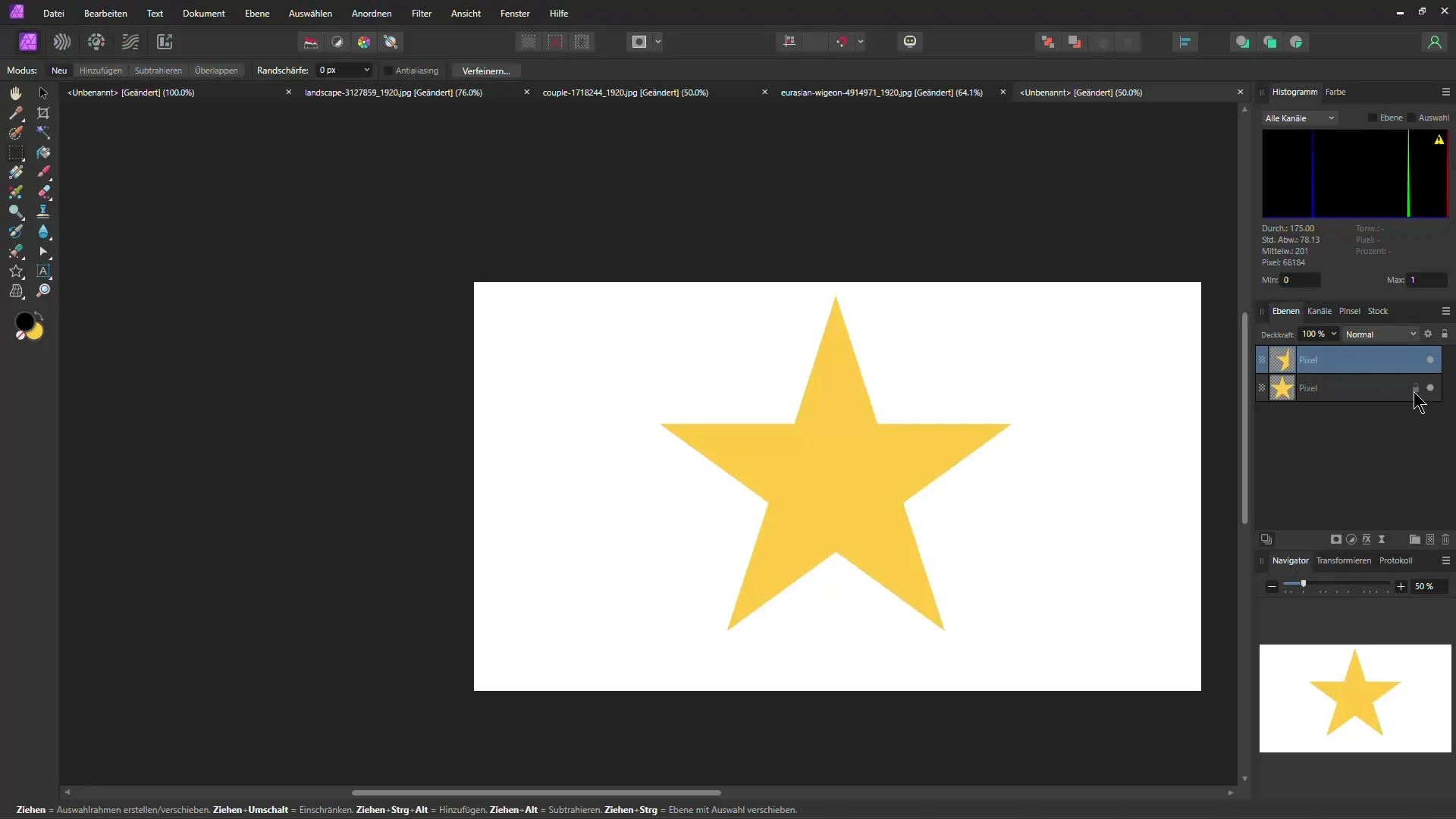Toggle Ebene checkbox in Histogramm

point(1372,118)
